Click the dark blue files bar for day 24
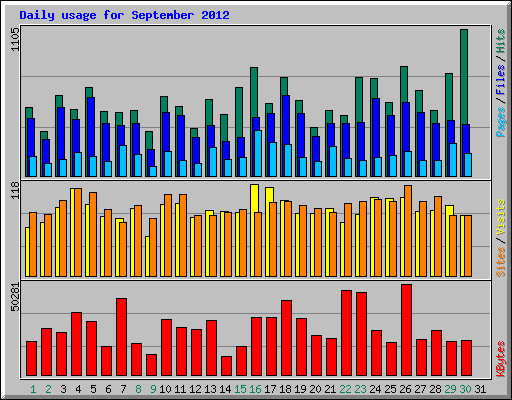This screenshot has width=512, height=400. (376, 127)
